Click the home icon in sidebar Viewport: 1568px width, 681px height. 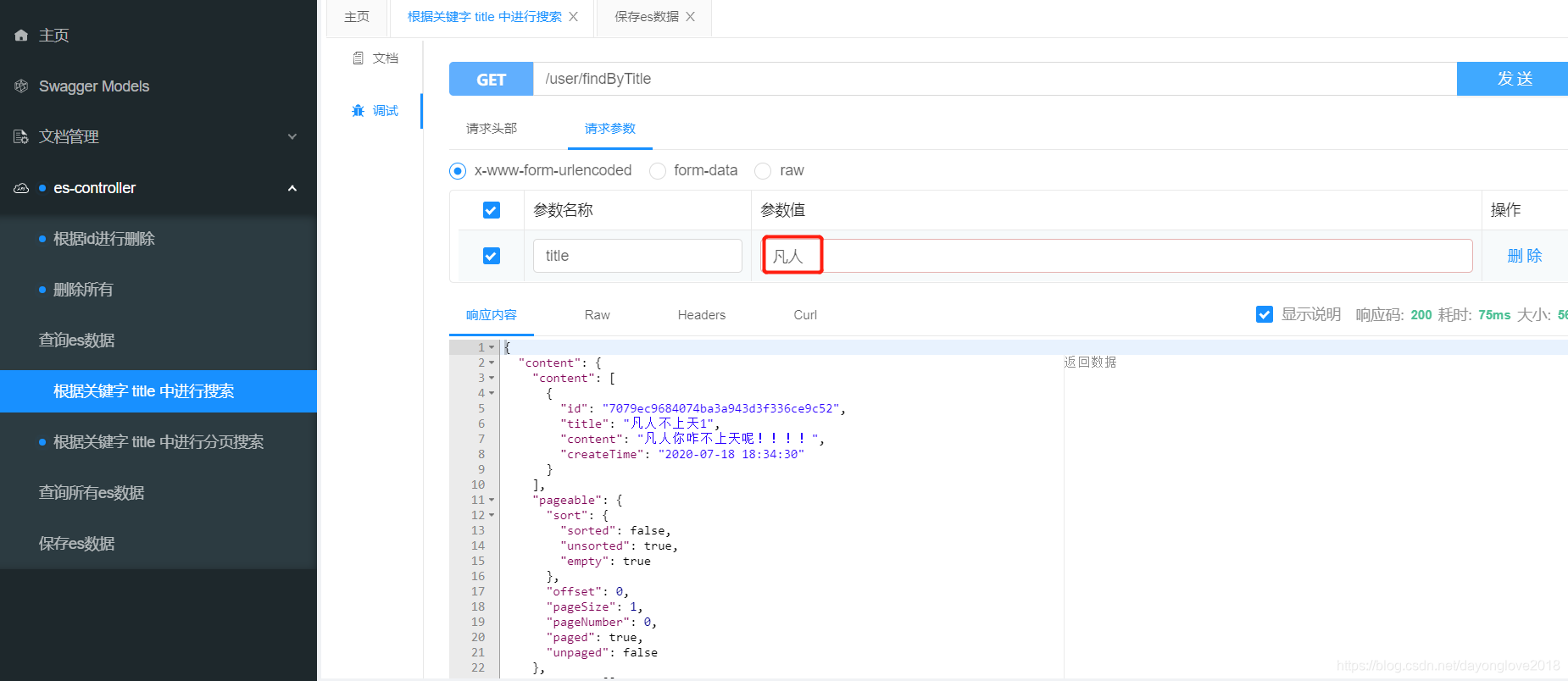pyautogui.click(x=21, y=36)
